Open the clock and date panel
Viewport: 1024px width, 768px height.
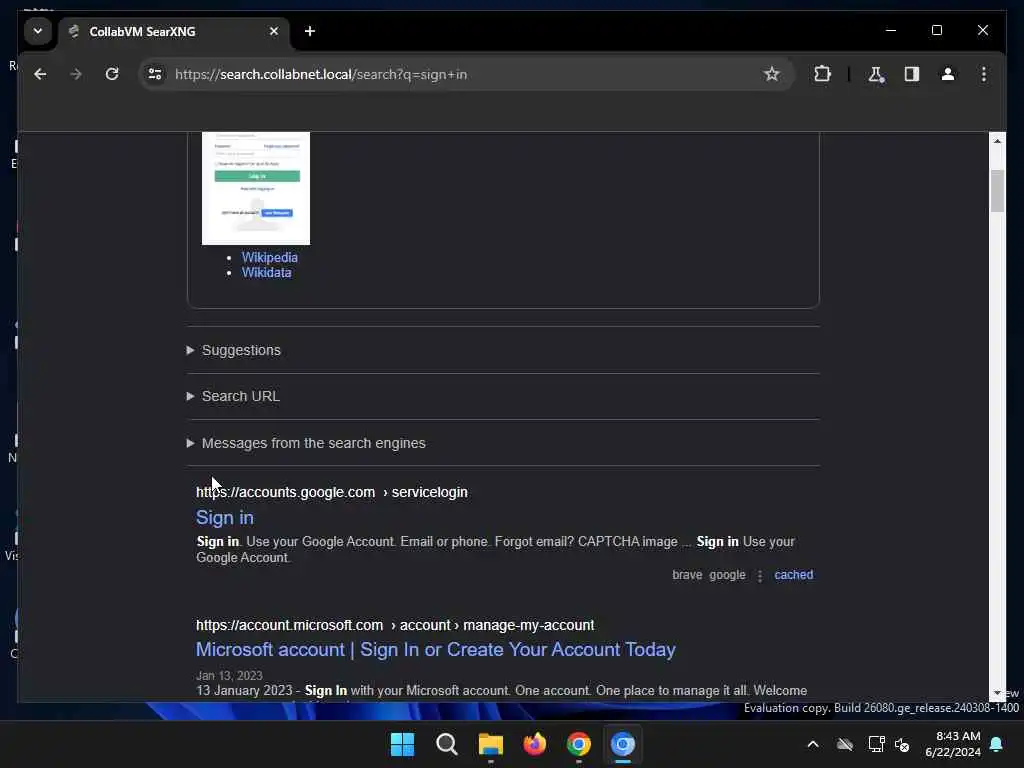coord(953,744)
